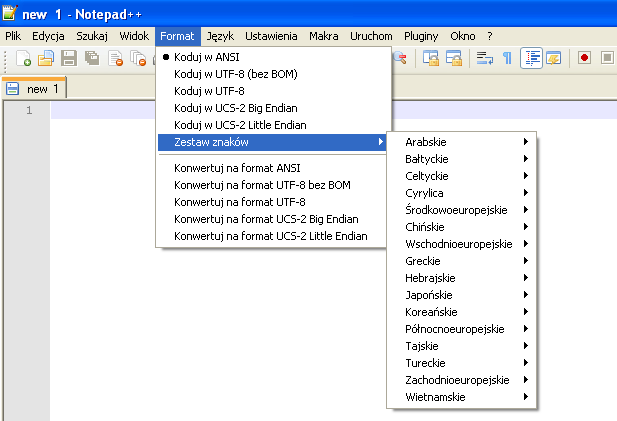The height and width of the screenshot is (421, 617).
Task: Click the Save All toolbar icon
Action: [x=92, y=58]
